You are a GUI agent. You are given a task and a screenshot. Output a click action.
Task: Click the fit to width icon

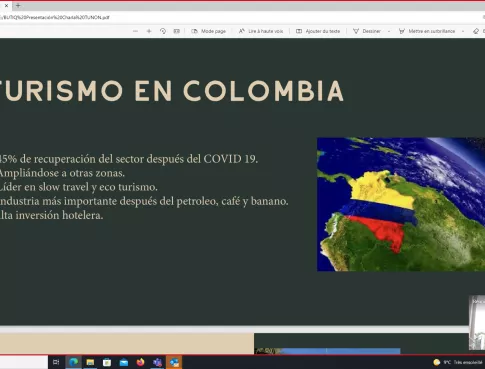177,31
